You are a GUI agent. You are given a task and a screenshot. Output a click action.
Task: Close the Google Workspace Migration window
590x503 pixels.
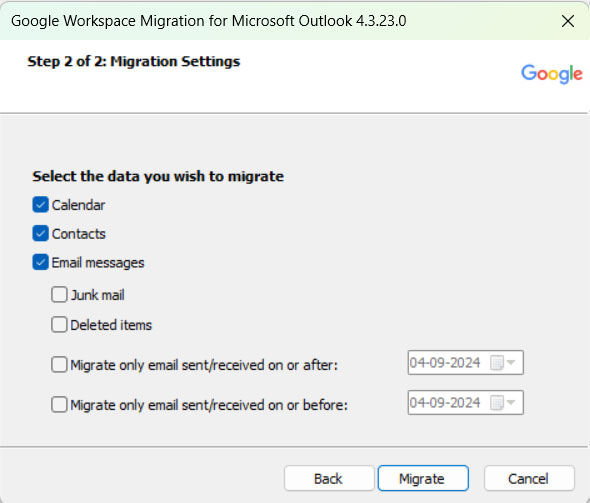(567, 21)
